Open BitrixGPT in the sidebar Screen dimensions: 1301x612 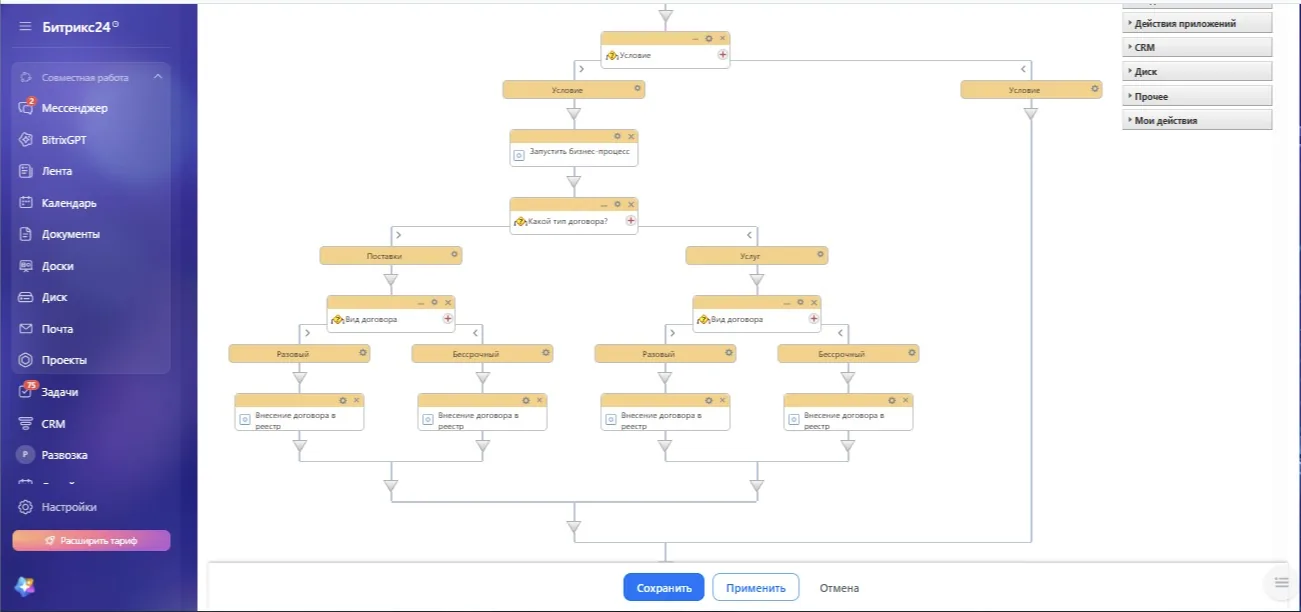64,140
